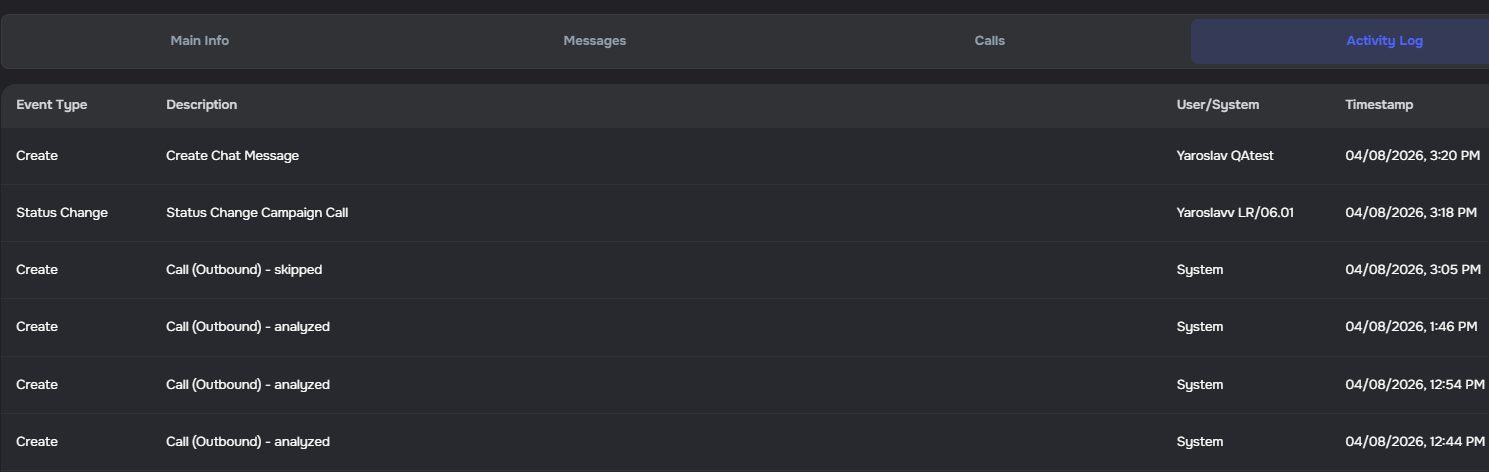Select the Activity Log tab
The width and height of the screenshot is (1489, 472).
[x=1383, y=41]
